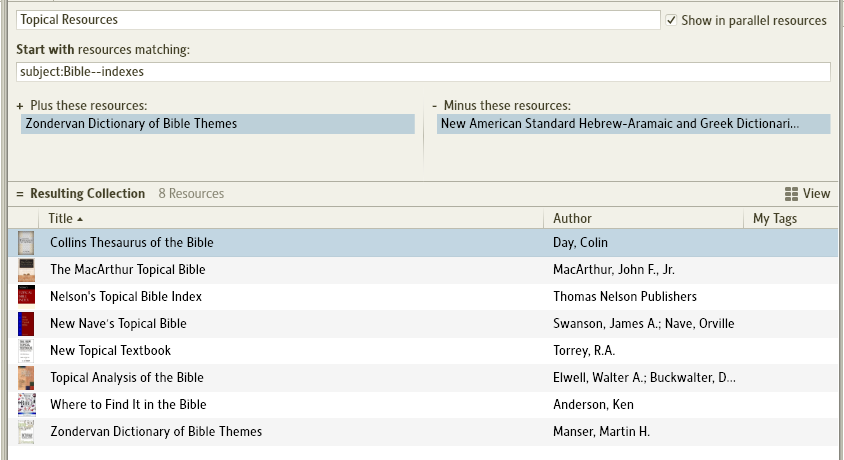Click the New Topical Textbook cover thumbnail

point(26,350)
